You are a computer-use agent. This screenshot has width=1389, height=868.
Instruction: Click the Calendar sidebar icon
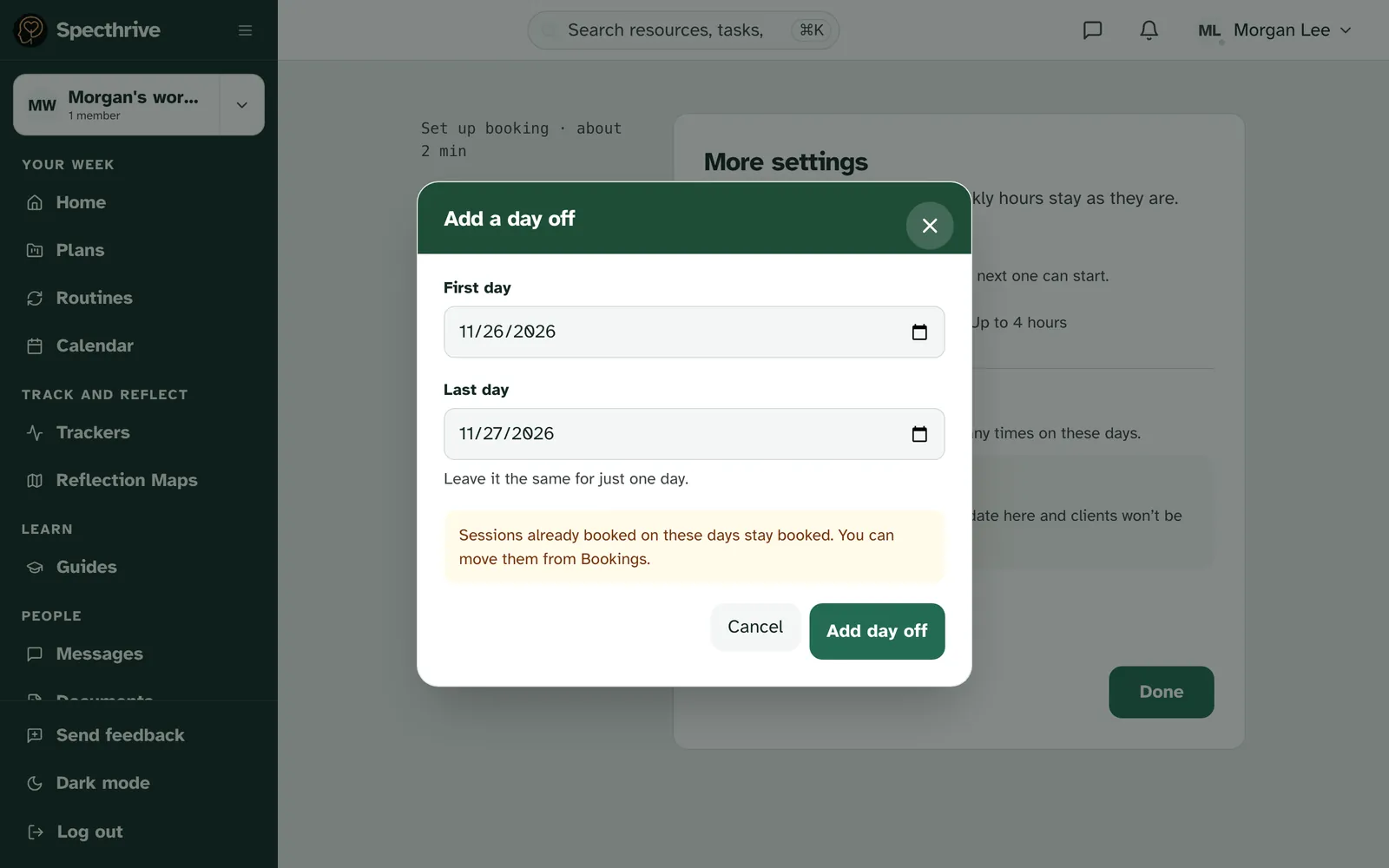point(35,345)
